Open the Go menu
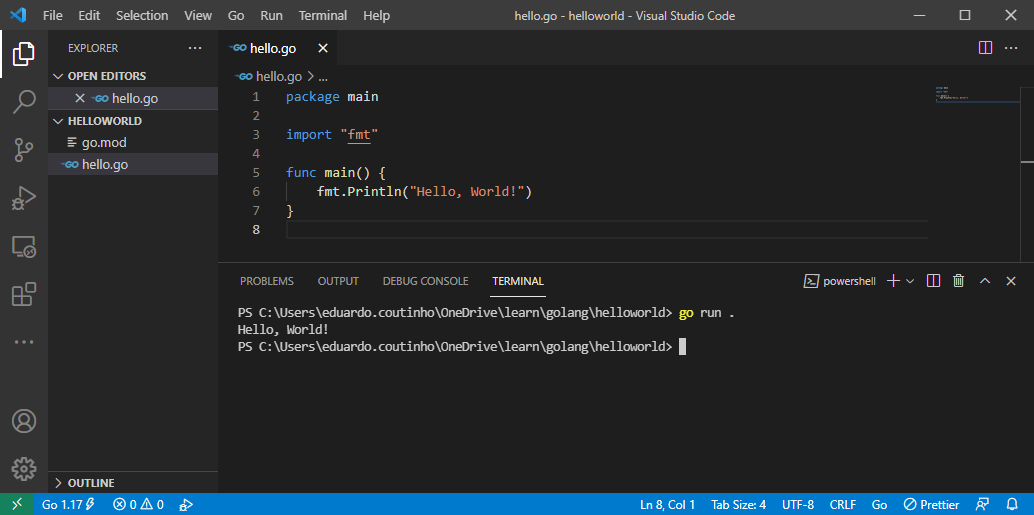The height and width of the screenshot is (515, 1034). [236, 15]
